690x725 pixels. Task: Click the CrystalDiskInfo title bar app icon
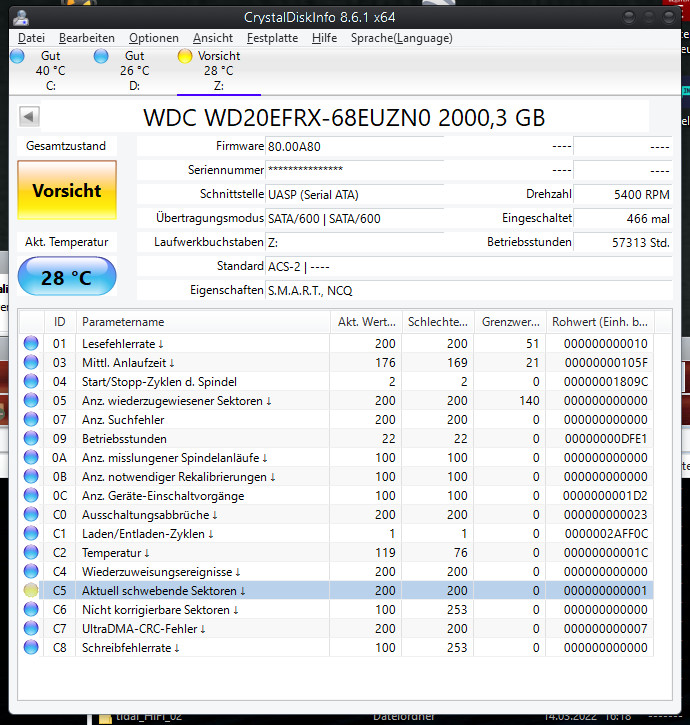coord(21,18)
